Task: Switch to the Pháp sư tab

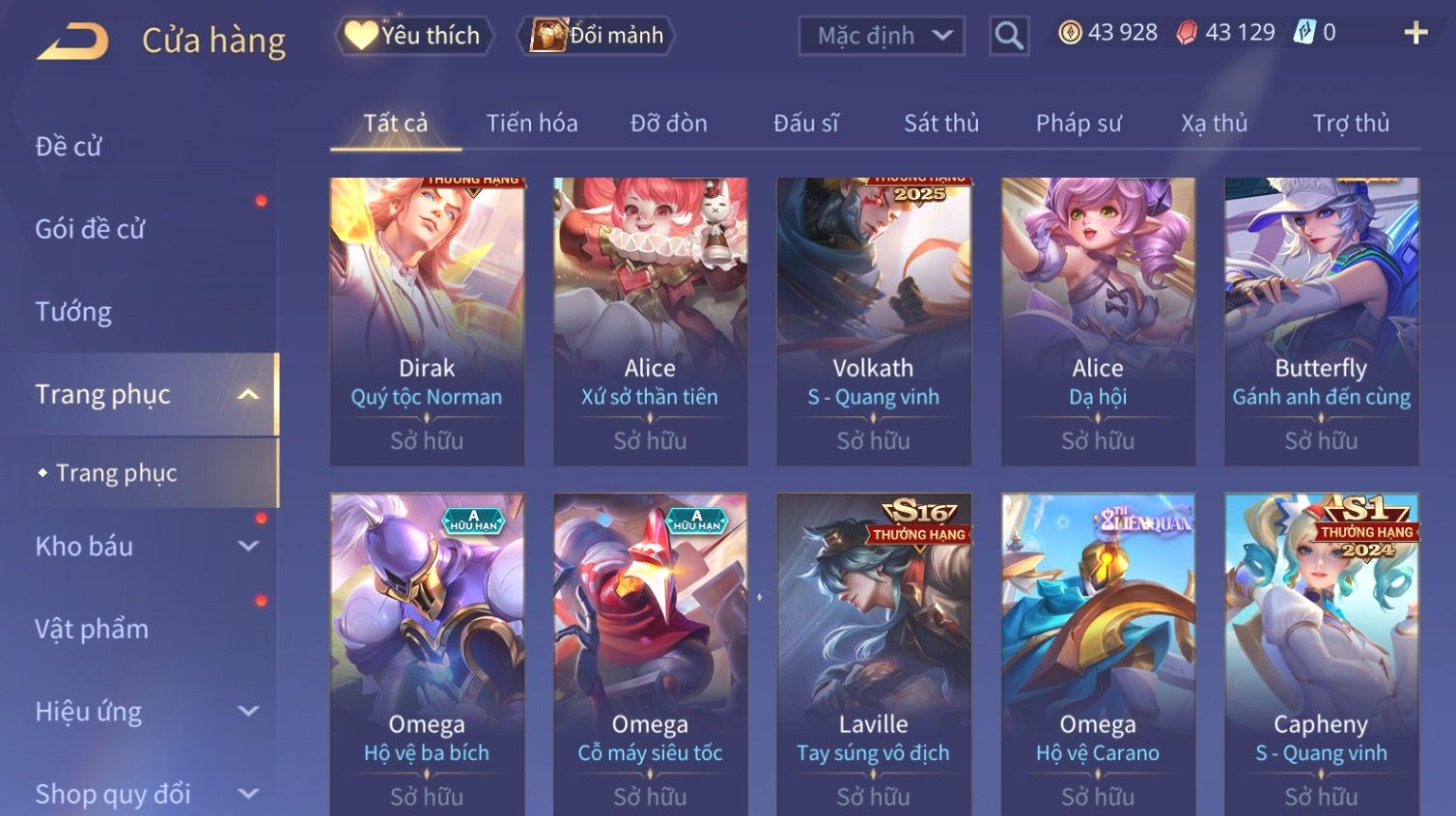Action: coord(1078,124)
